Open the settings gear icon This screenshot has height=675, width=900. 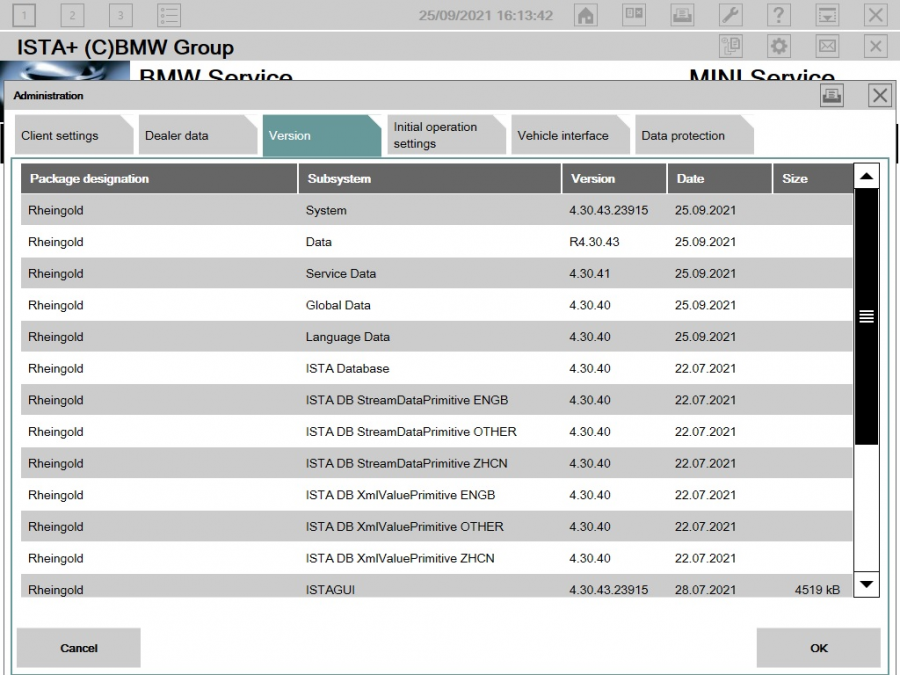(x=780, y=47)
